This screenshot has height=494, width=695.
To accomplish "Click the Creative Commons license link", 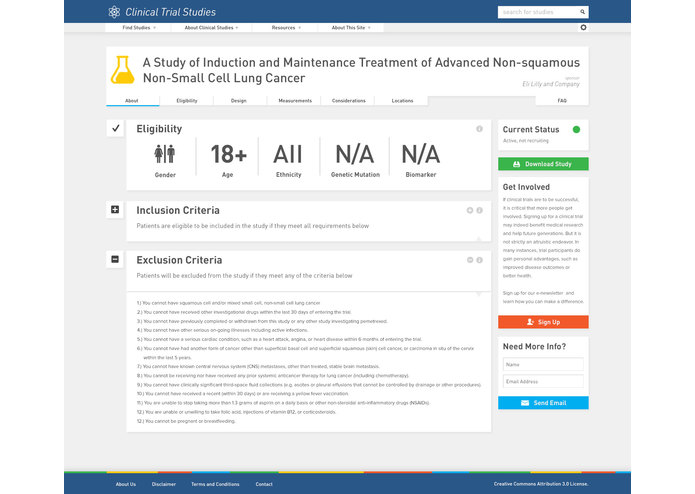I will [541, 484].
